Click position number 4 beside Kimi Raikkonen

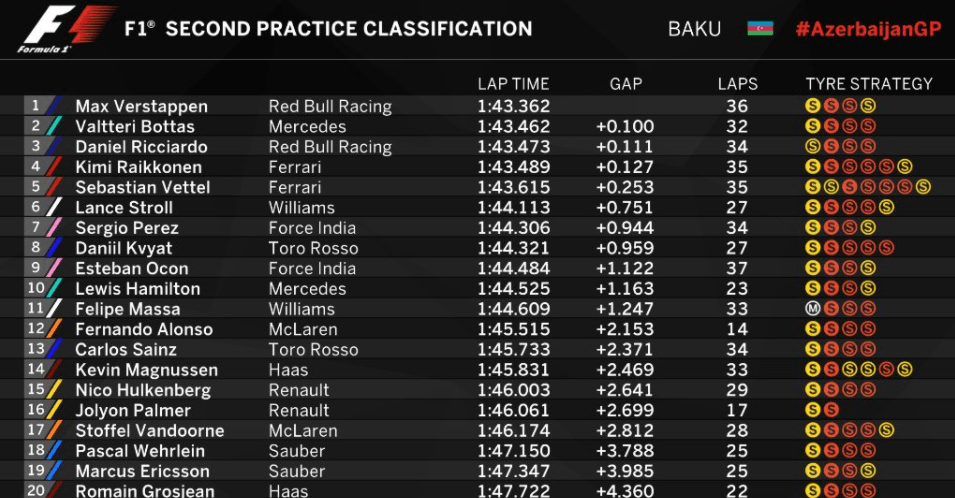click(35, 166)
